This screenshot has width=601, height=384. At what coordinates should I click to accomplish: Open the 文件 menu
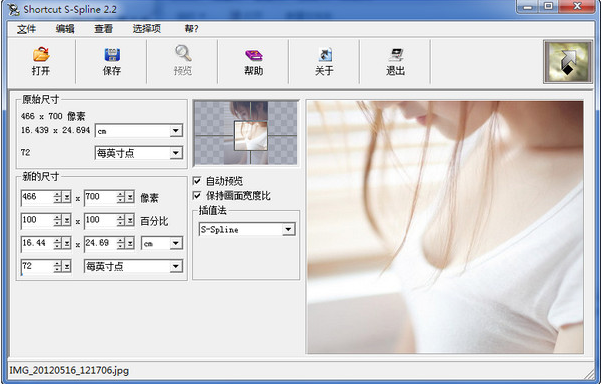coord(26,29)
